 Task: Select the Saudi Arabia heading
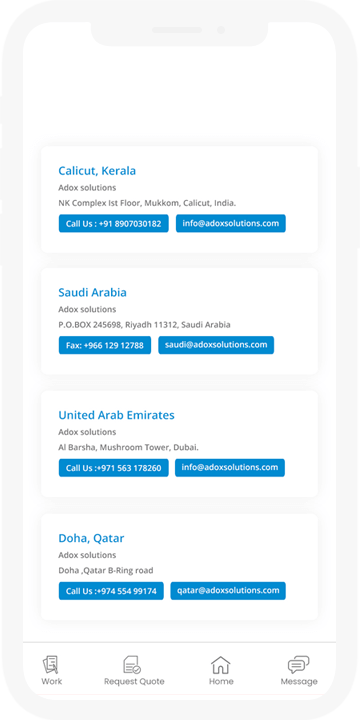pos(92,292)
